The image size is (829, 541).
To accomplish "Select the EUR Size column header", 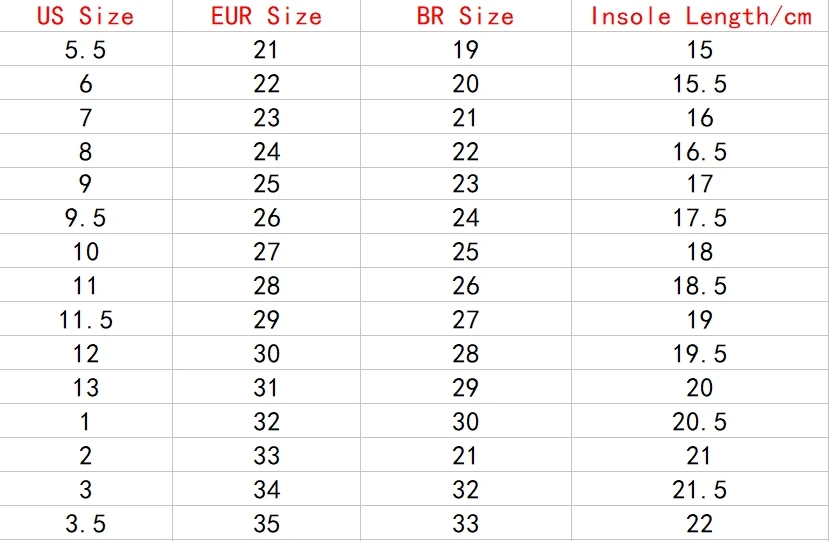I will (266, 15).
